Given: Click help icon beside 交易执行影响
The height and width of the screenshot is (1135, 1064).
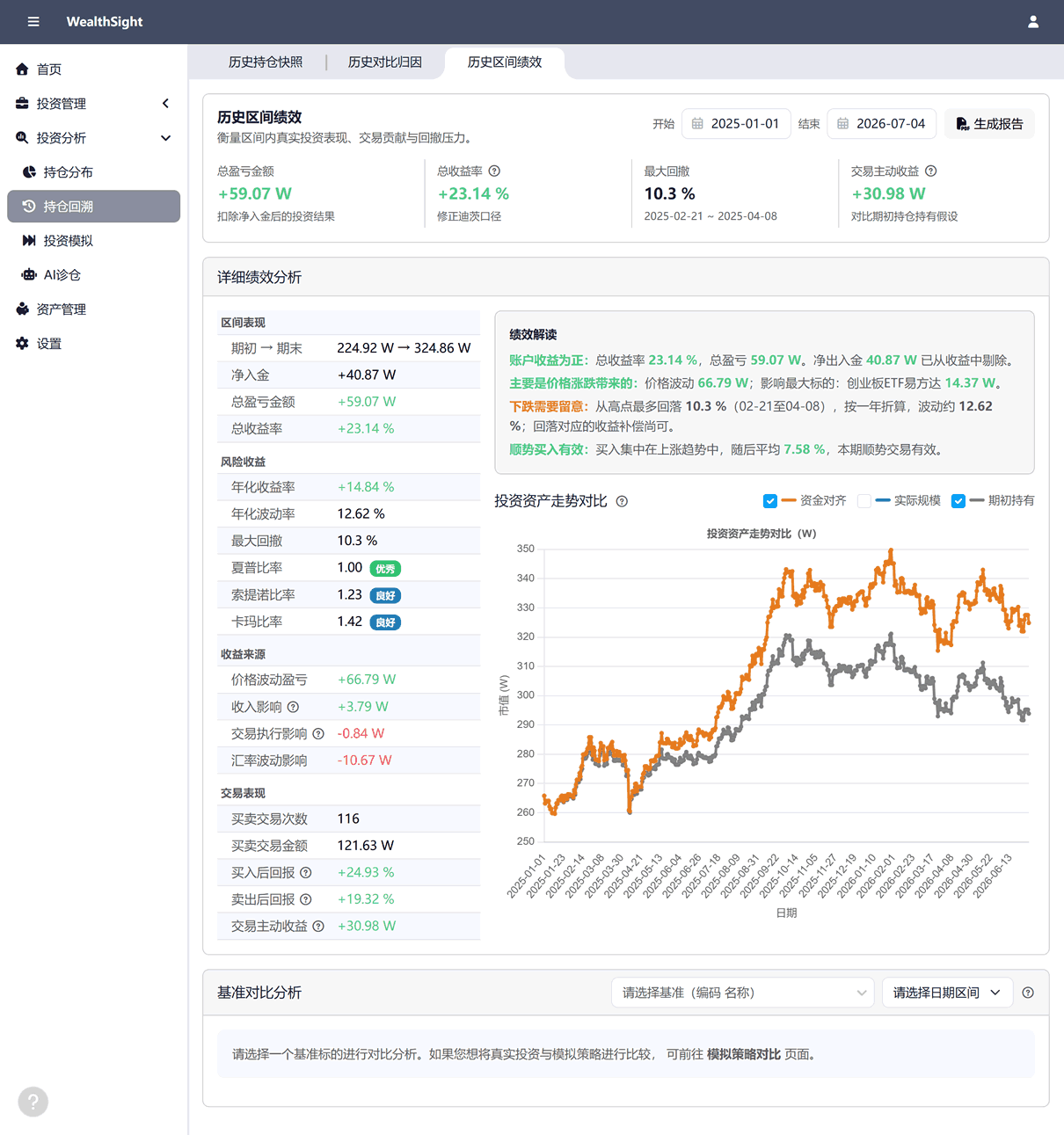Looking at the screenshot, I should 318,734.
